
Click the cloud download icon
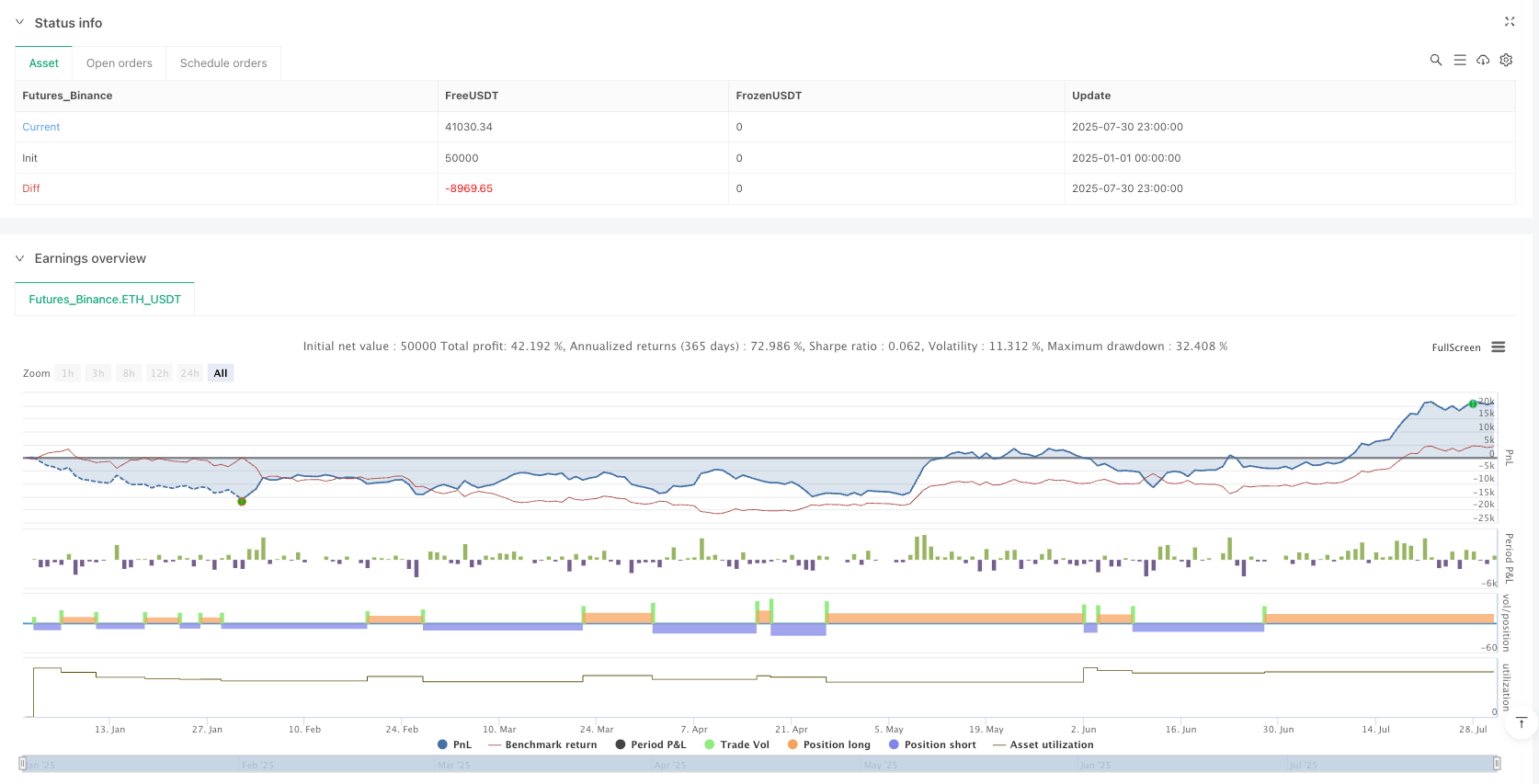(1483, 60)
